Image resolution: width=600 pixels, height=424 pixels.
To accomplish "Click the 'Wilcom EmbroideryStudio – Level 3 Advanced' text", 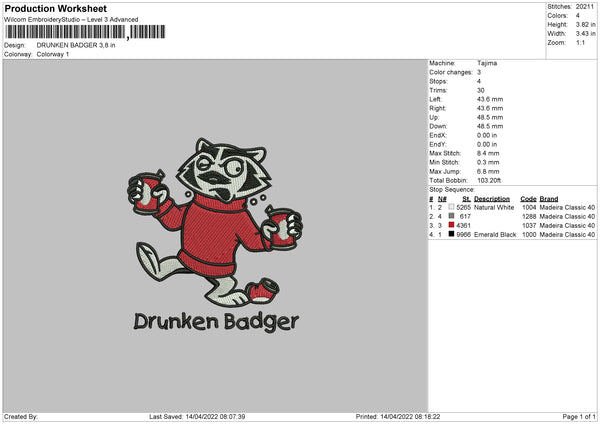I will [71, 20].
